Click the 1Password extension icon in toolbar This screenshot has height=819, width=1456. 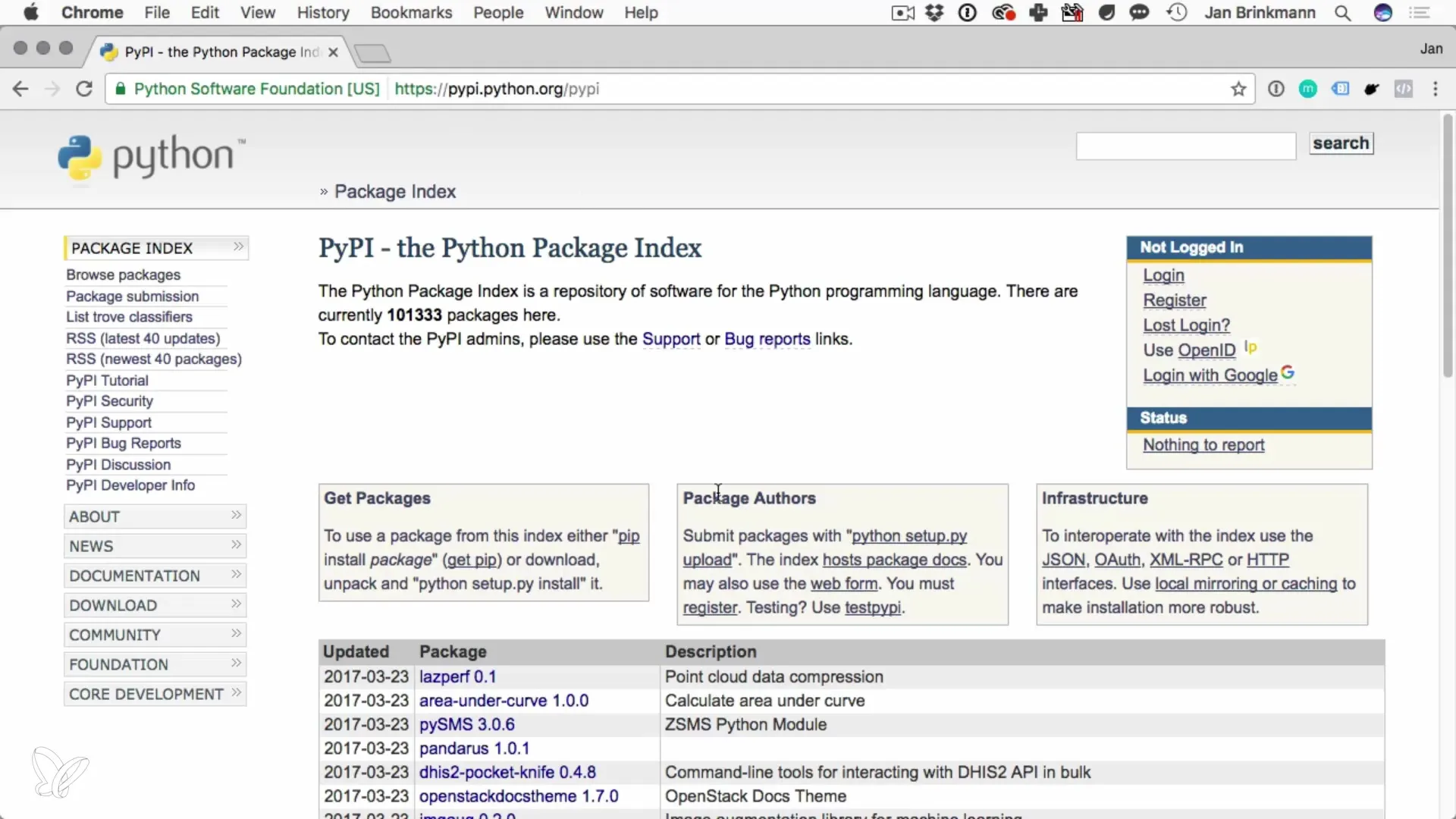coord(1276,89)
